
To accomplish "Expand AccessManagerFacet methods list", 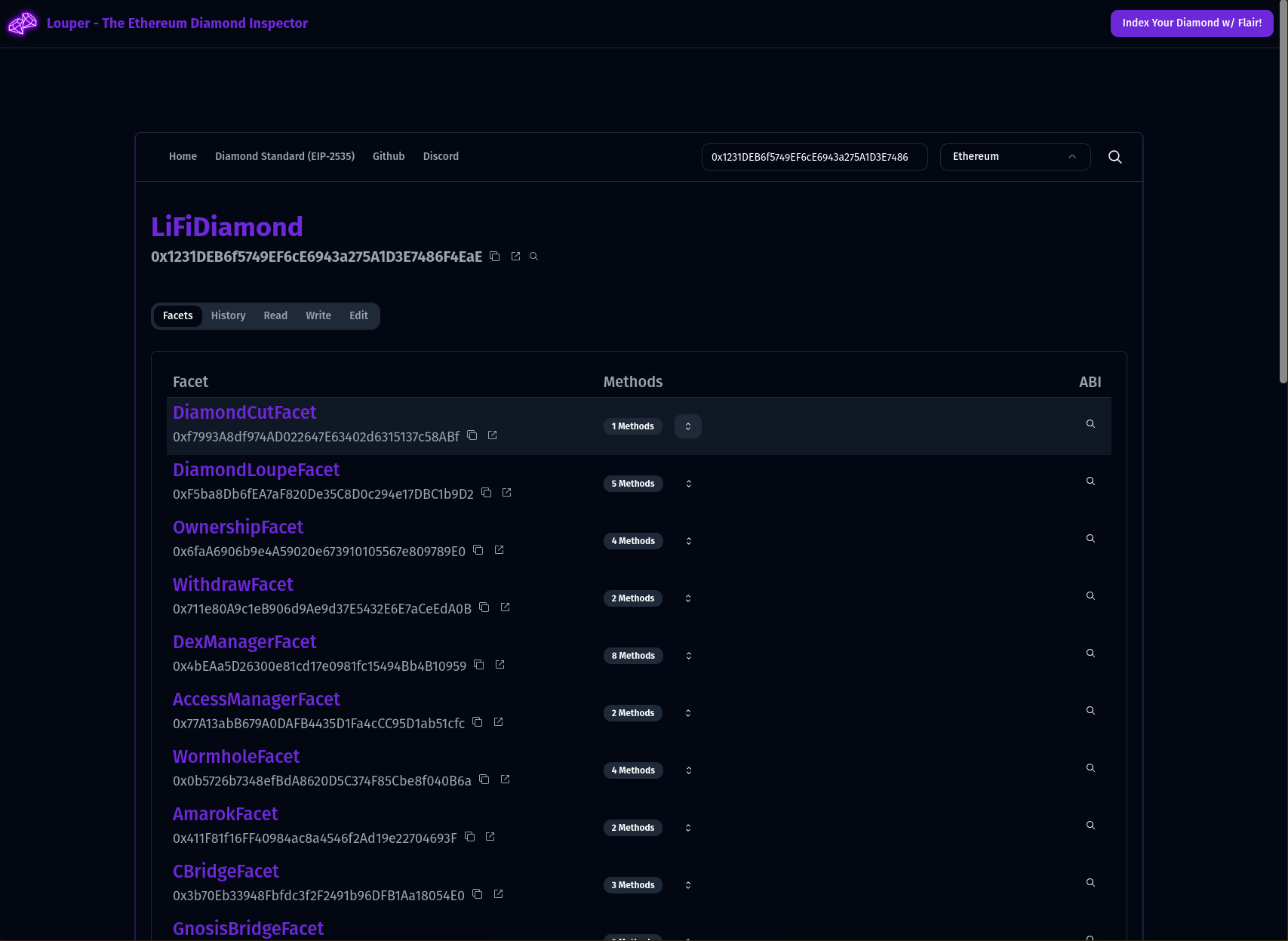I will point(688,713).
